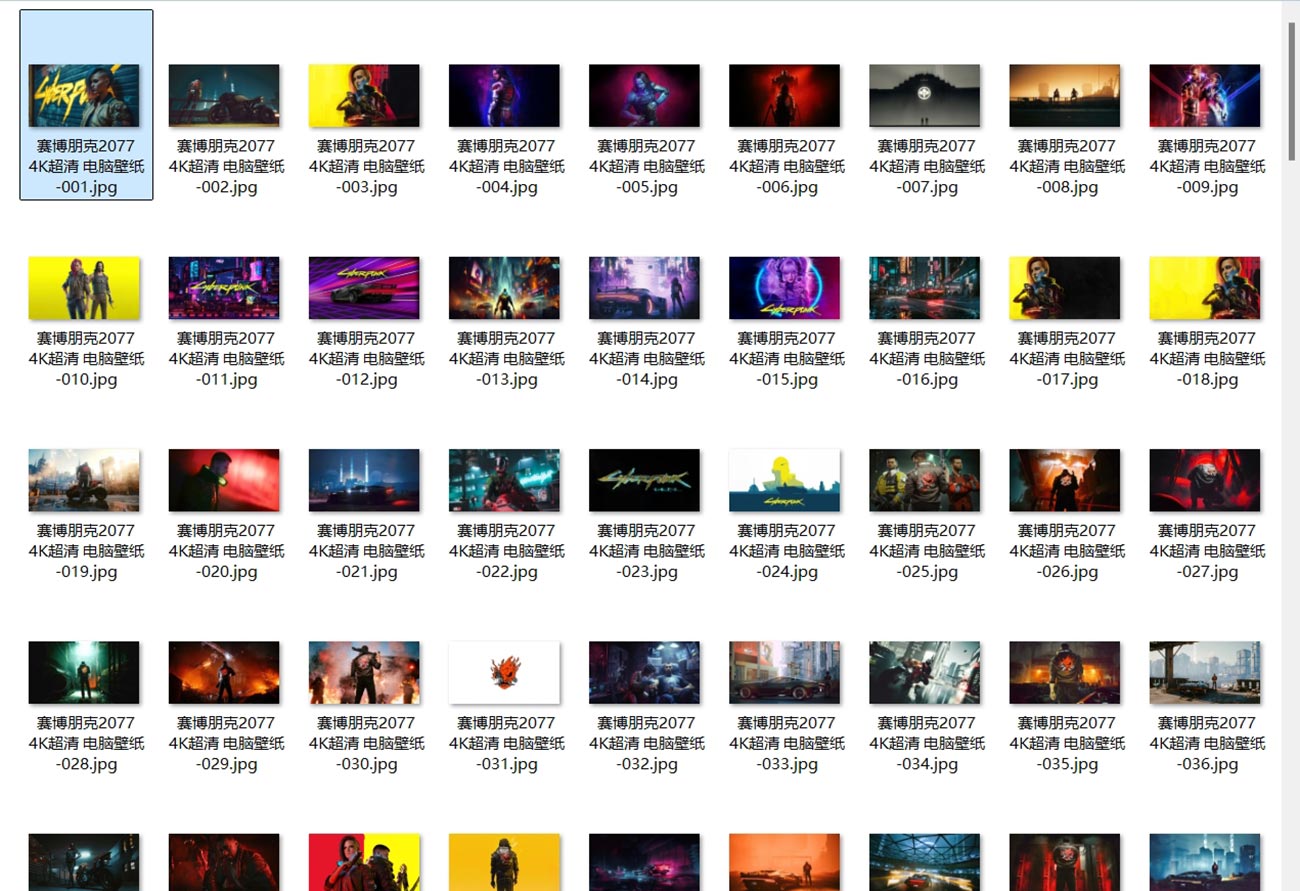
Task: Select thumbnail of 018.jpg
Action: coord(1204,288)
